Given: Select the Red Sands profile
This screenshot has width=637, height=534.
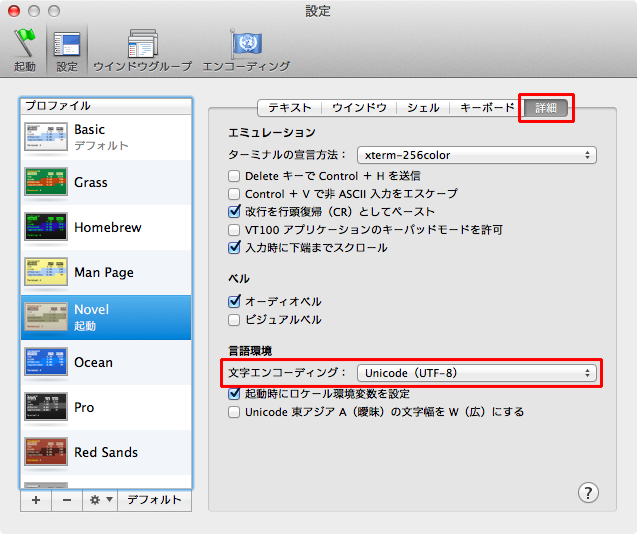Looking at the screenshot, I should coord(105,452).
